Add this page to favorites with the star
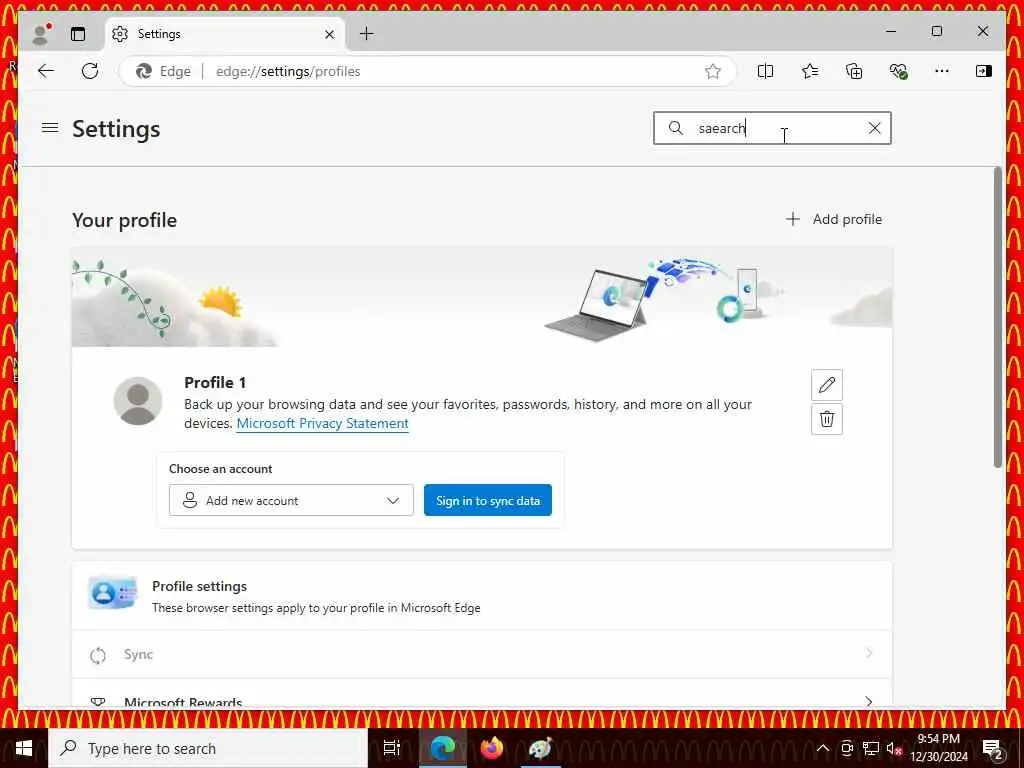1024x768 pixels. [x=712, y=71]
